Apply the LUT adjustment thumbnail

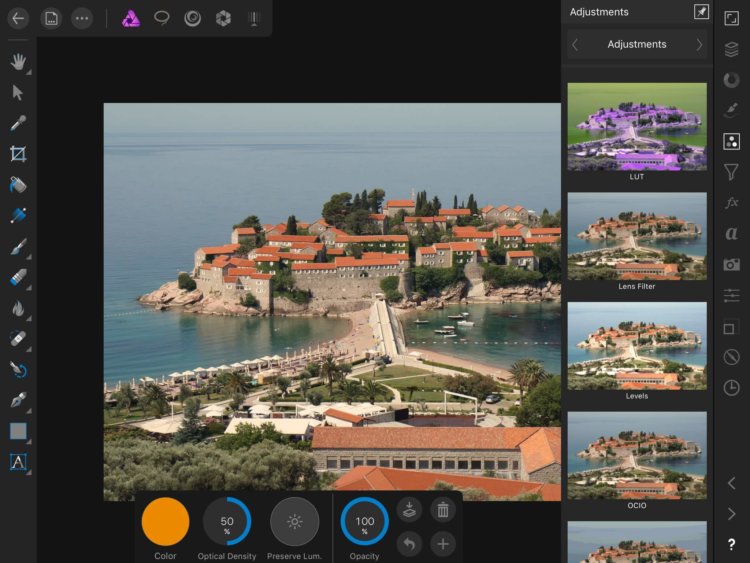[x=637, y=127]
